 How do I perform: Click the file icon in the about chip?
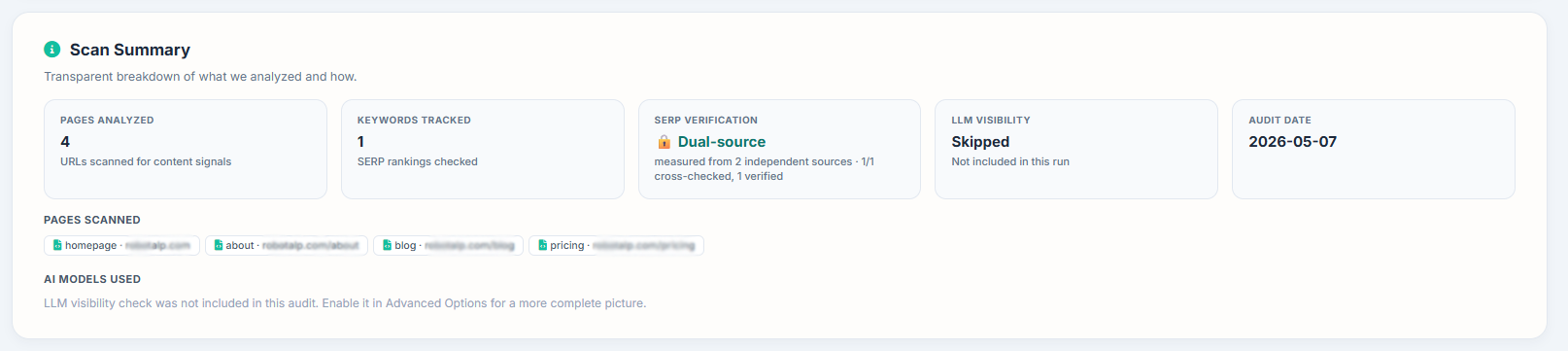pos(219,246)
